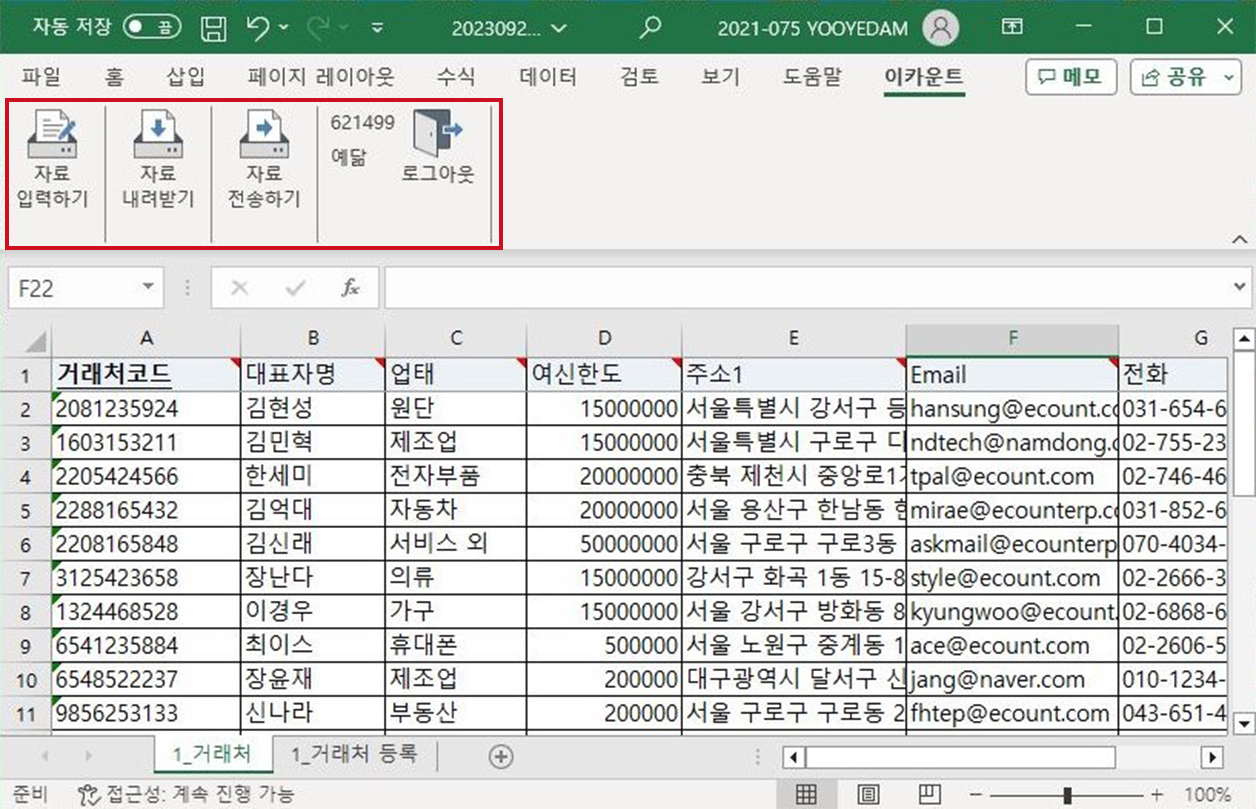Click the 자료 전송하기 send icon
Image resolution: width=1256 pixels, height=809 pixels.
264,136
